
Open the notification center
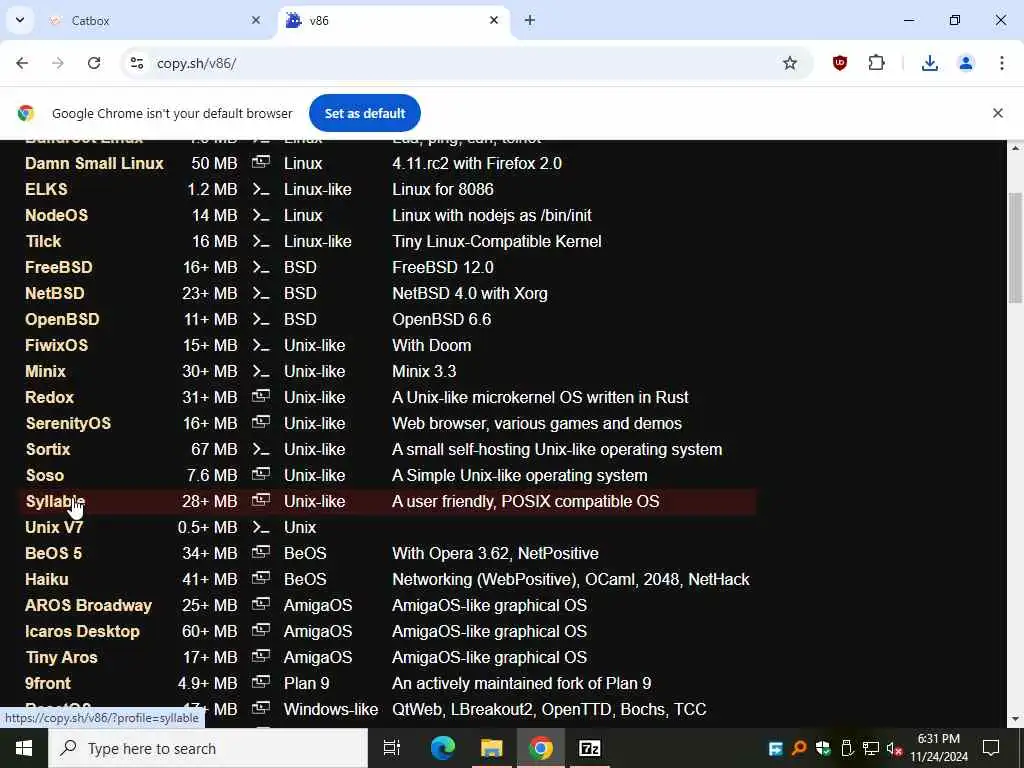point(991,748)
